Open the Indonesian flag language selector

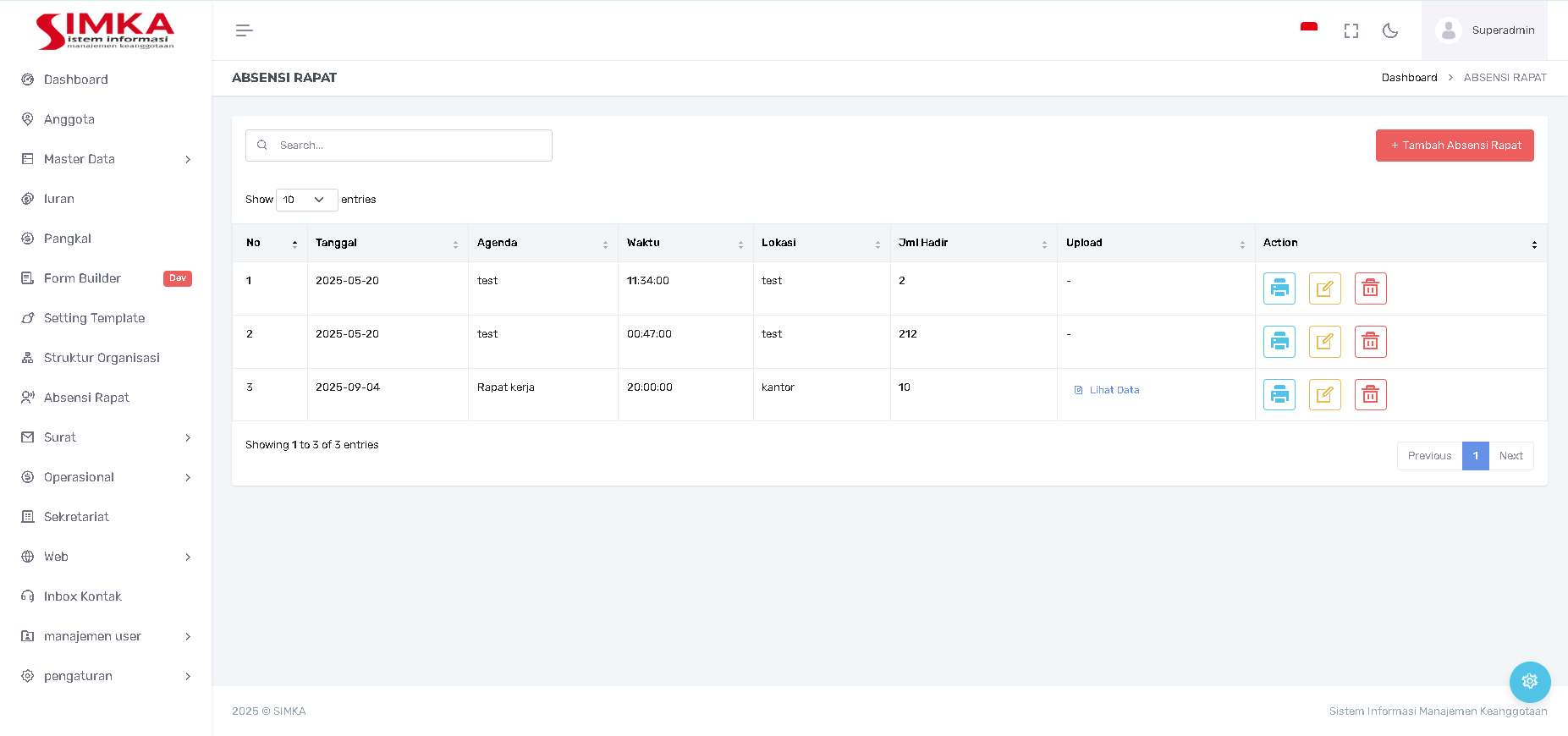tap(1308, 29)
